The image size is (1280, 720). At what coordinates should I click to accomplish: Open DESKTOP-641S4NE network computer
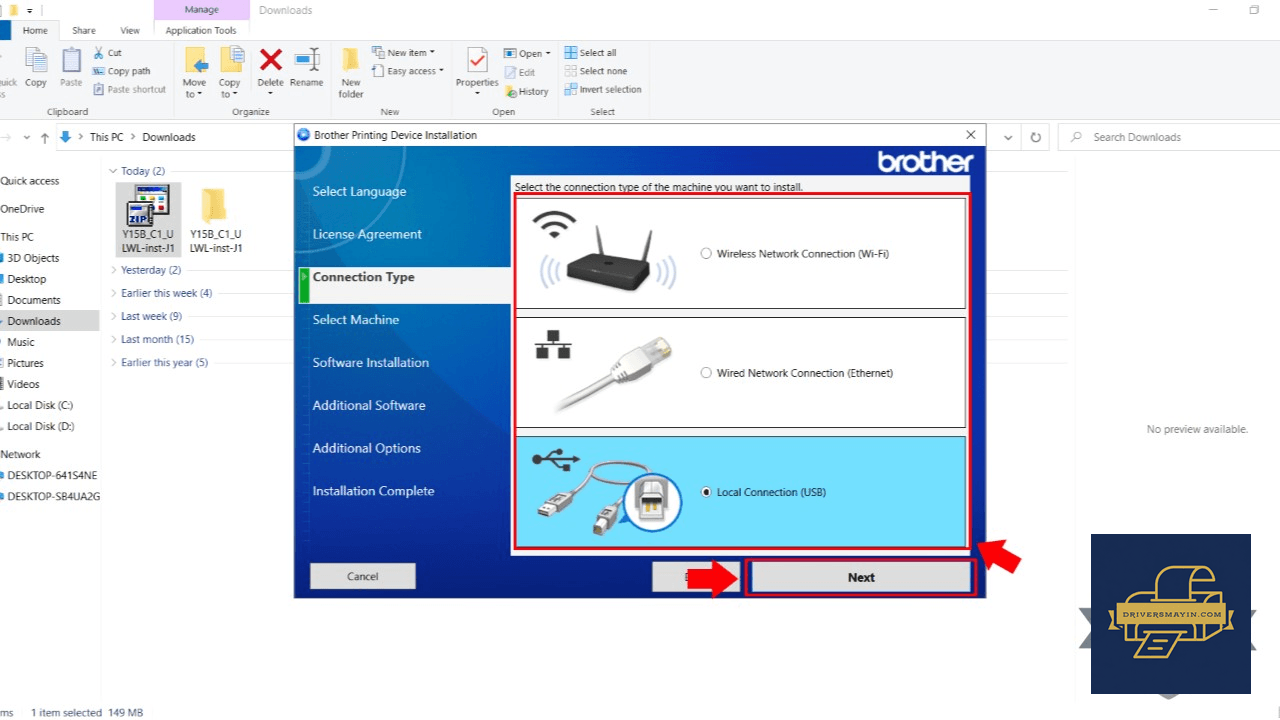[52, 475]
